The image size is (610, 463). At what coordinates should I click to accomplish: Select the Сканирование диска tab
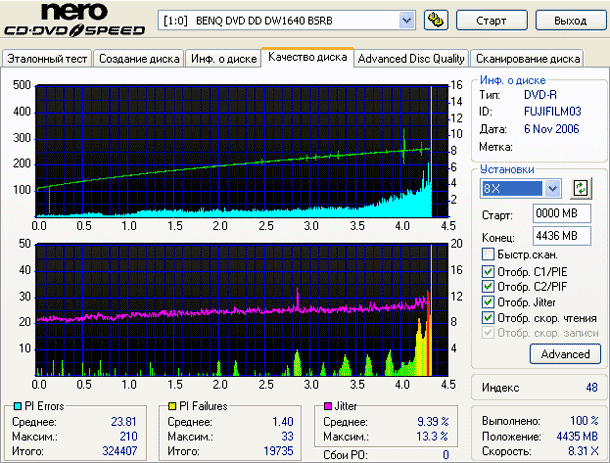(x=527, y=59)
